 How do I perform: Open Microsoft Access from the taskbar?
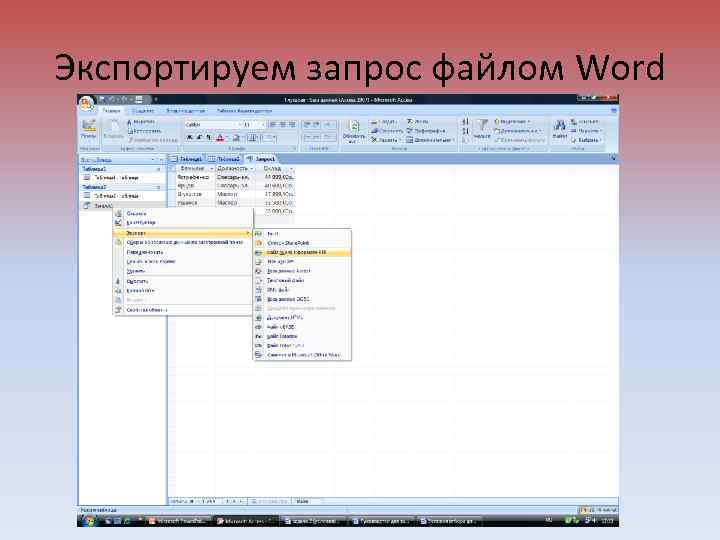(x=245, y=521)
